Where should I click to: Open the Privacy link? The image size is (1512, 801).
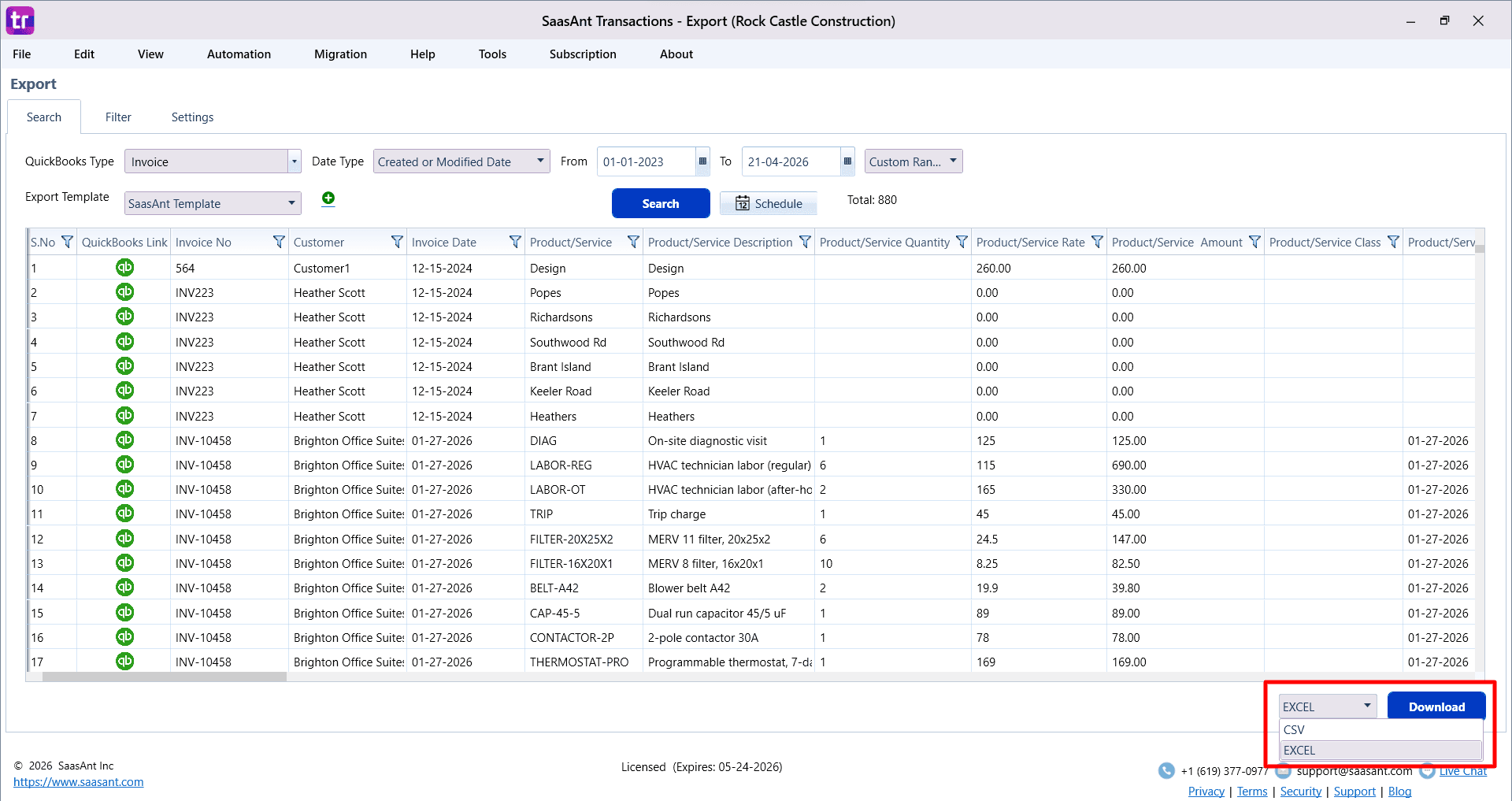click(1206, 792)
